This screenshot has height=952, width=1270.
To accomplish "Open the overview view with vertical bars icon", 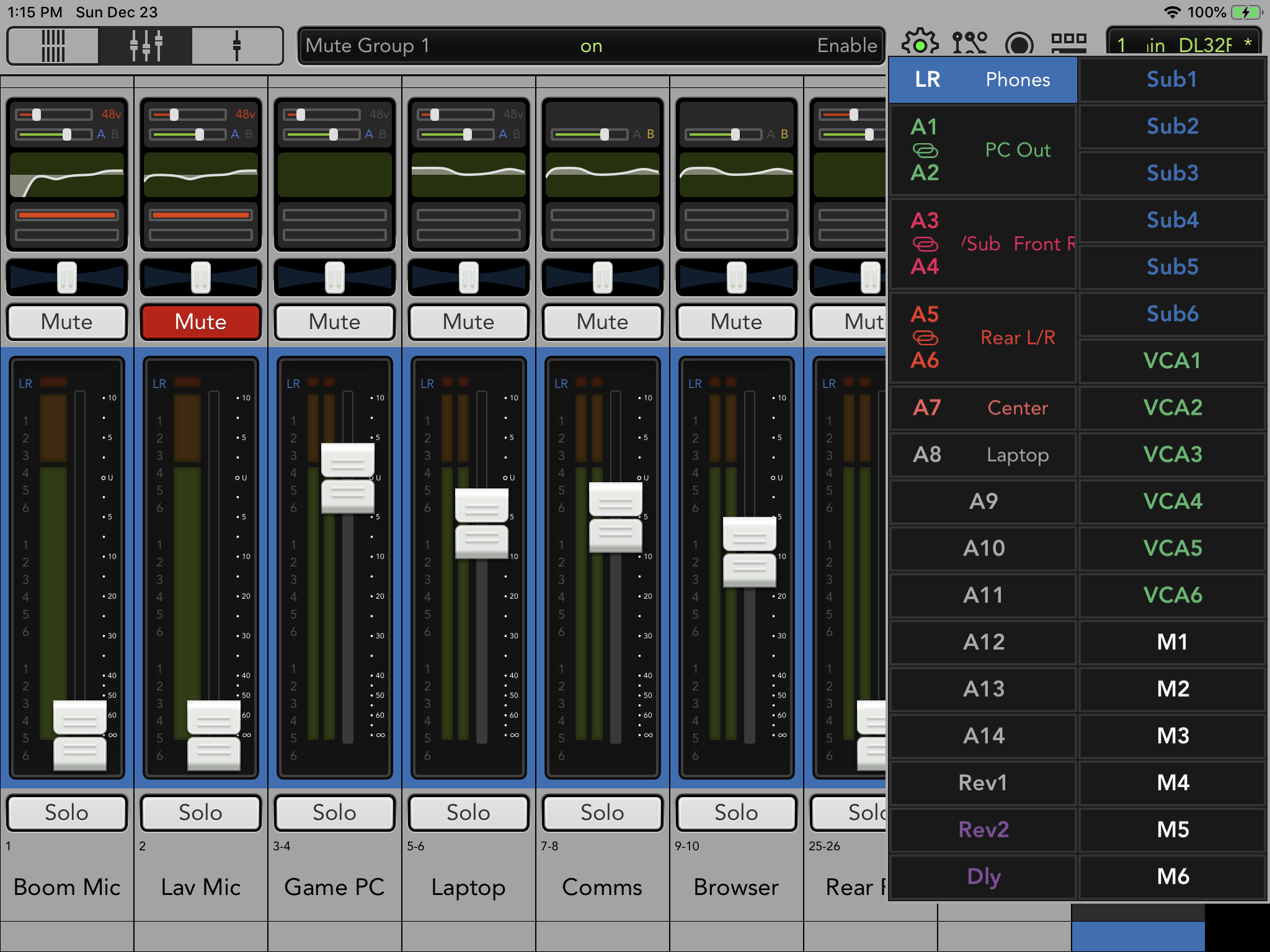I will 53,46.
